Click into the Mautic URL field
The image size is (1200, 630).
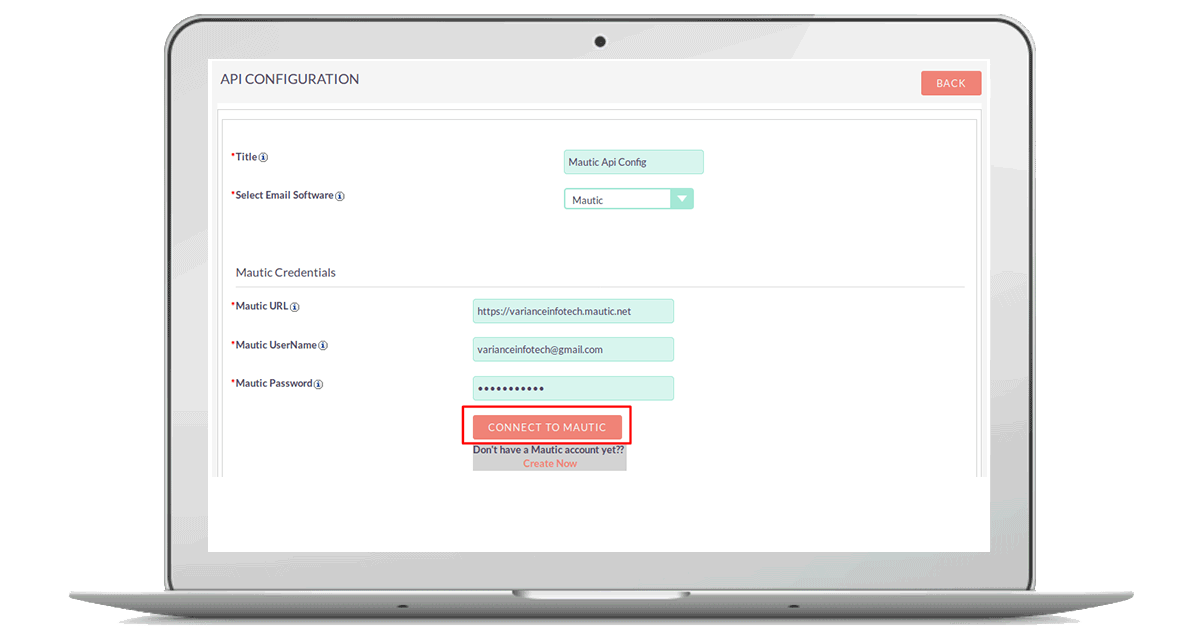(573, 311)
